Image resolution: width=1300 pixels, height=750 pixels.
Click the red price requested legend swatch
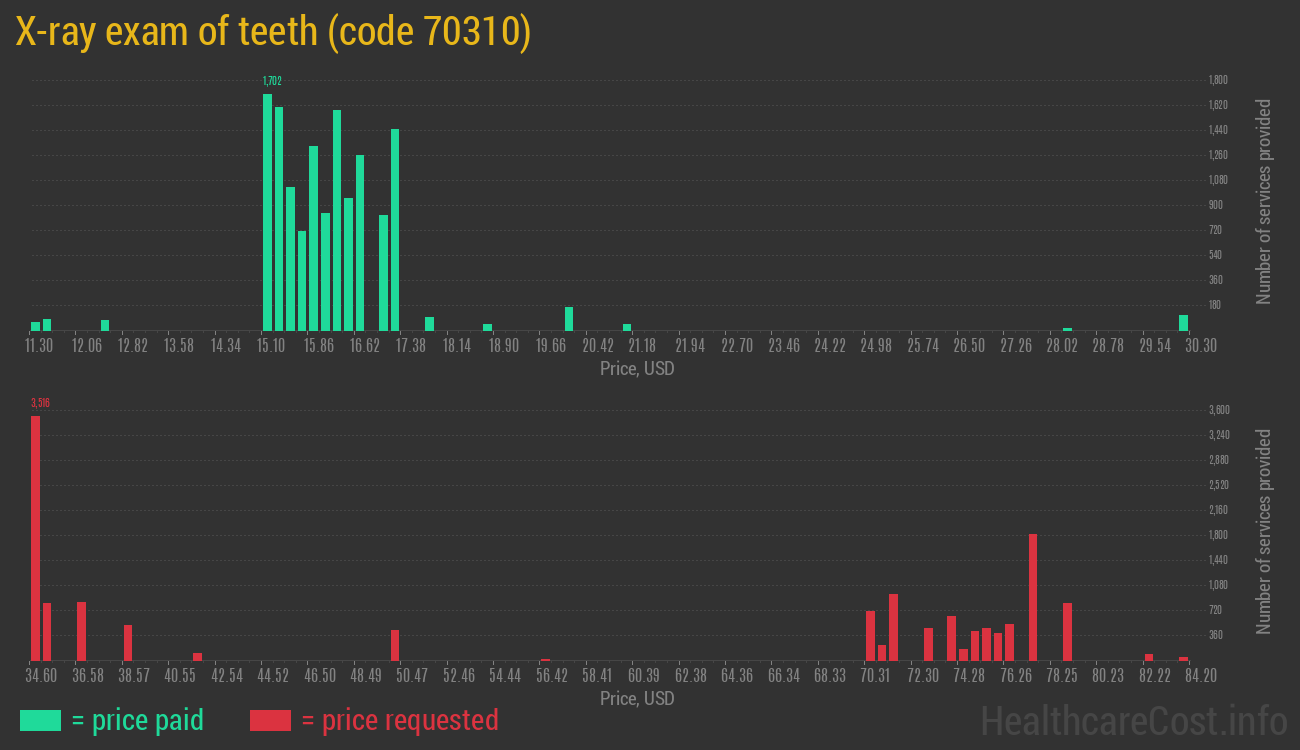pyautogui.click(x=270, y=720)
